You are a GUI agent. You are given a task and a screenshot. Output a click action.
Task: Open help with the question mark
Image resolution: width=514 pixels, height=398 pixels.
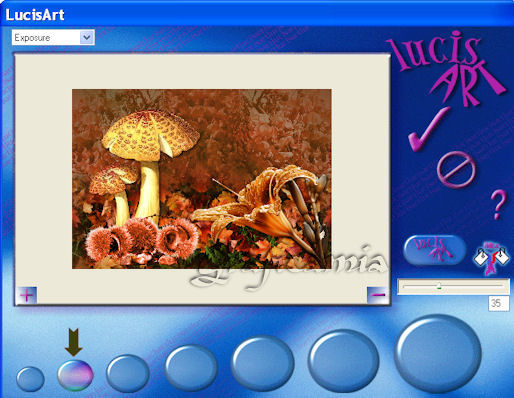(498, 205)
